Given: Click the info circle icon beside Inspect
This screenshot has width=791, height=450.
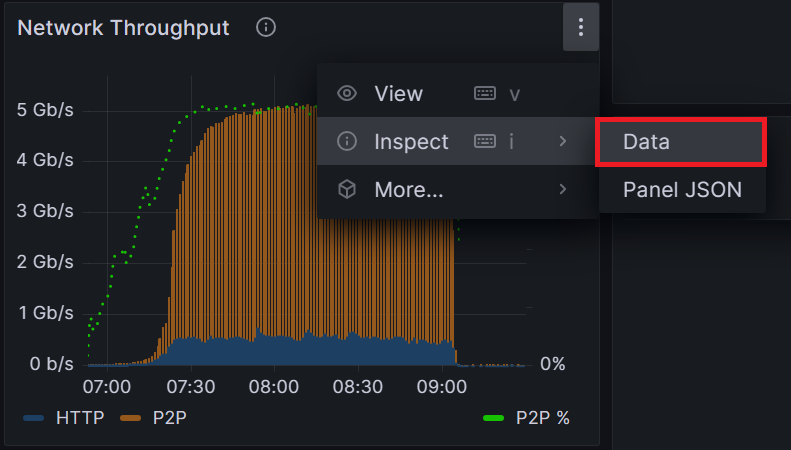Looking at the screenshot, I should [347, 142].
